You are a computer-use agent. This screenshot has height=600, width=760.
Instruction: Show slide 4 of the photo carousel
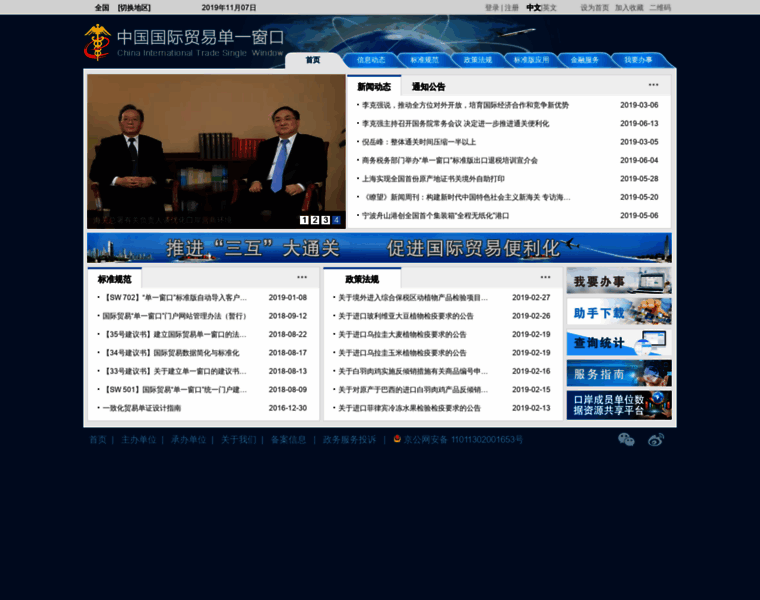tap(336, 220)
